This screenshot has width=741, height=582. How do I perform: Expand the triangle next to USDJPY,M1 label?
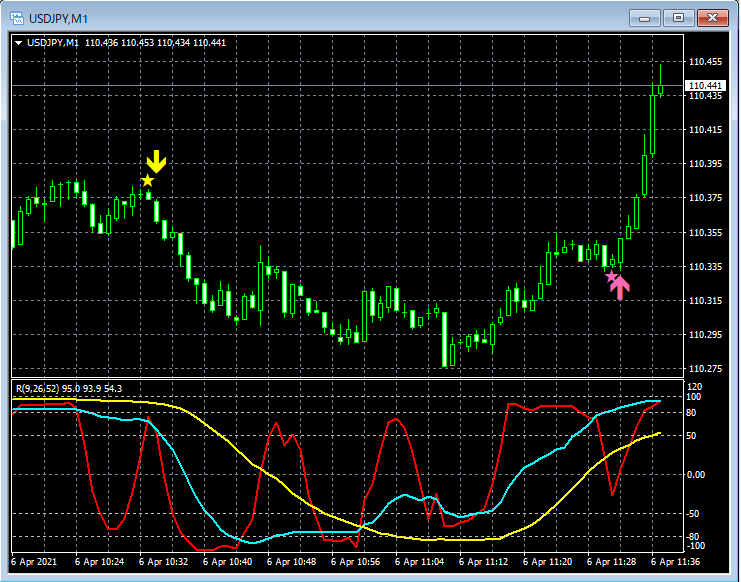[19, 43]
